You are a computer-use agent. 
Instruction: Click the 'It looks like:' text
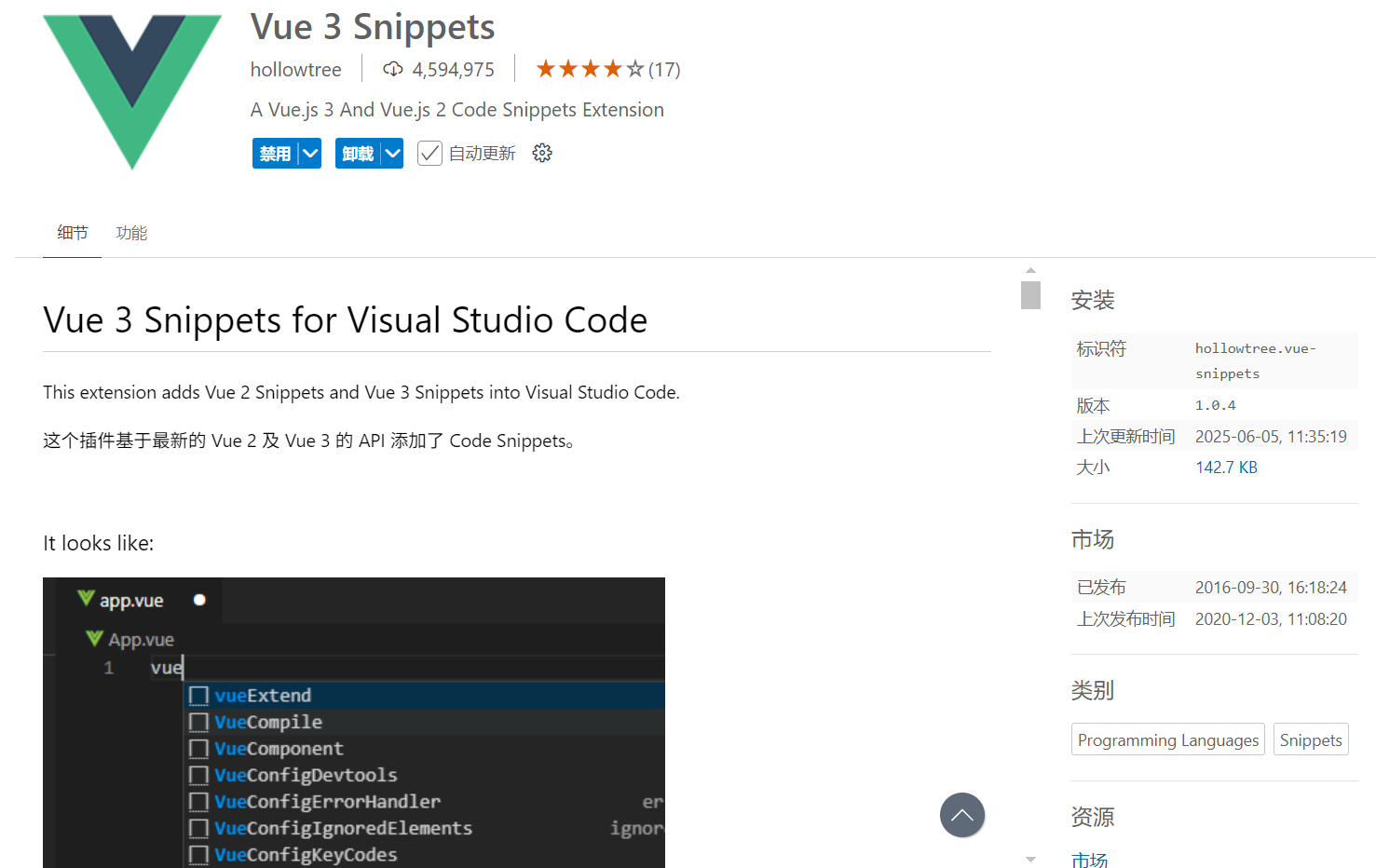[99, 543]
